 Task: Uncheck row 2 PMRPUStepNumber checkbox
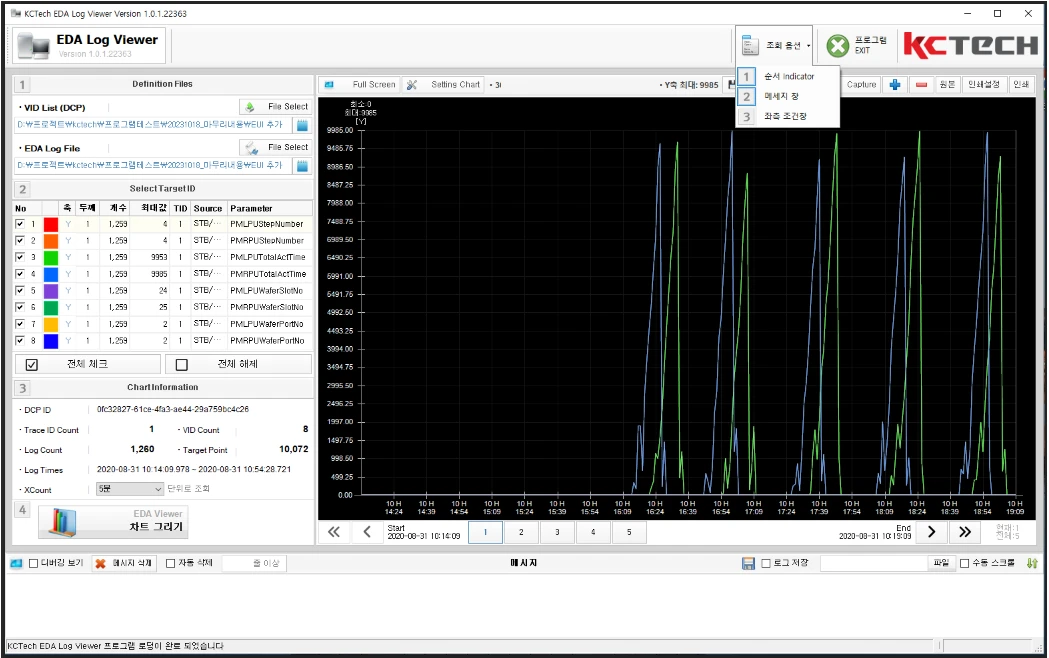pos(20,241)
